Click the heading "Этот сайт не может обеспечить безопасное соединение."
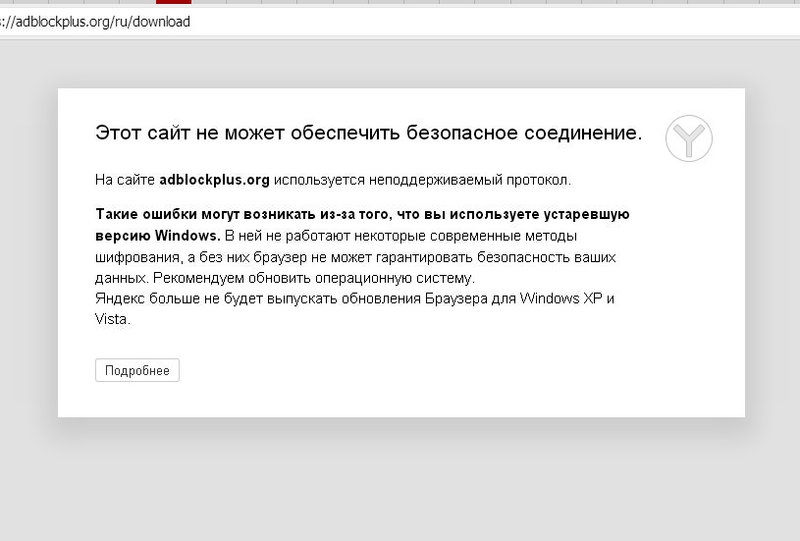This screenshot has height=541, width=800. [x=368, y=133]
